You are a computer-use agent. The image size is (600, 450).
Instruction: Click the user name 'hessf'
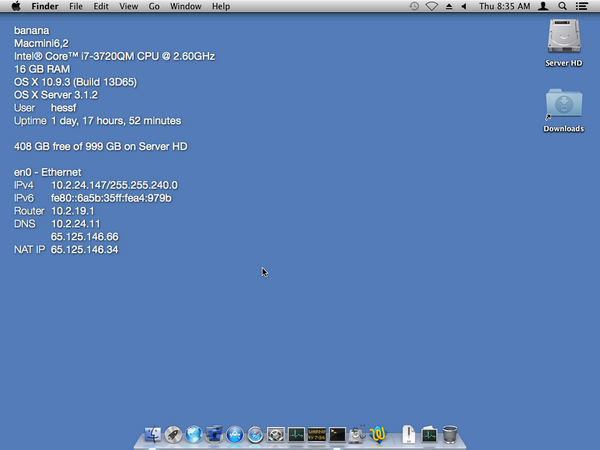click(x=64, y=108)
